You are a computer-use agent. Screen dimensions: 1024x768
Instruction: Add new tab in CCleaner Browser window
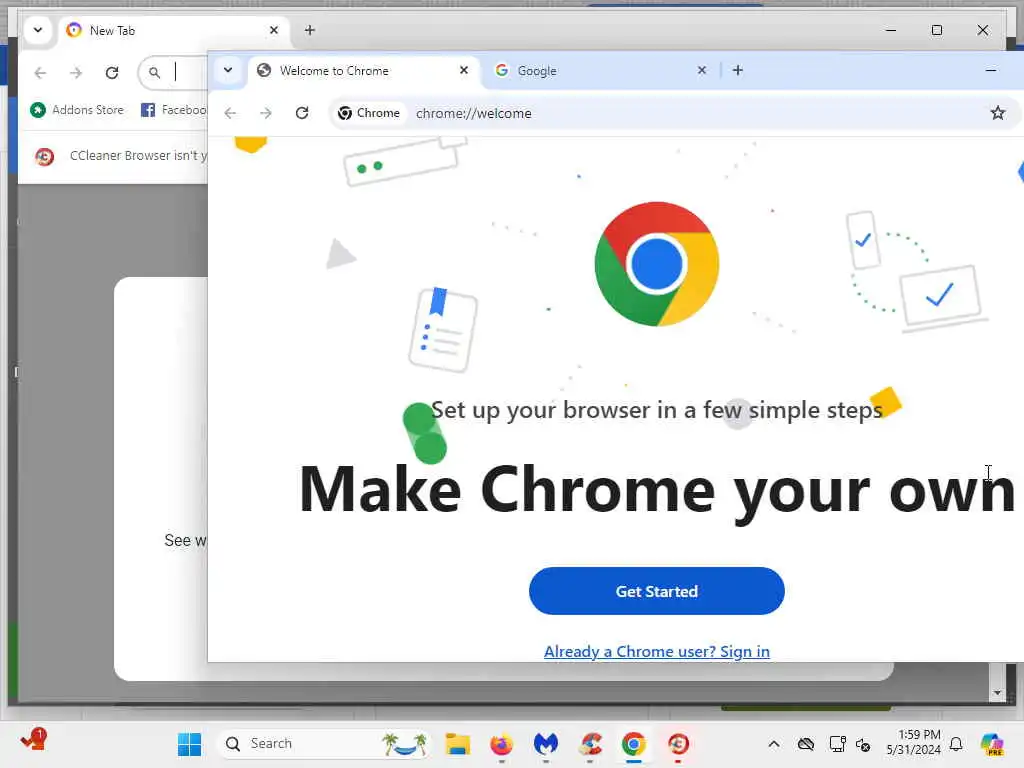[310, 30]
